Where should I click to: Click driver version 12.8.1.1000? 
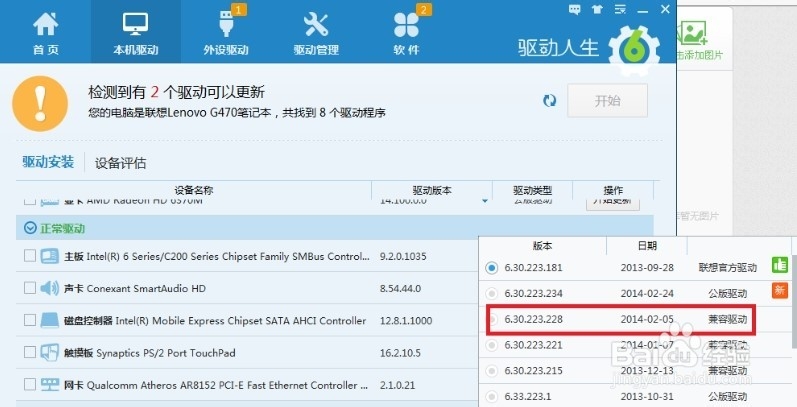pos(406,321)
